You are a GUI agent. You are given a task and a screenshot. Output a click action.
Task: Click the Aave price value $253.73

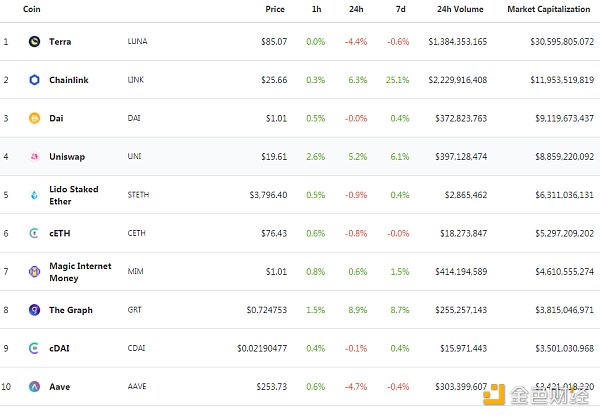[270, 386]
